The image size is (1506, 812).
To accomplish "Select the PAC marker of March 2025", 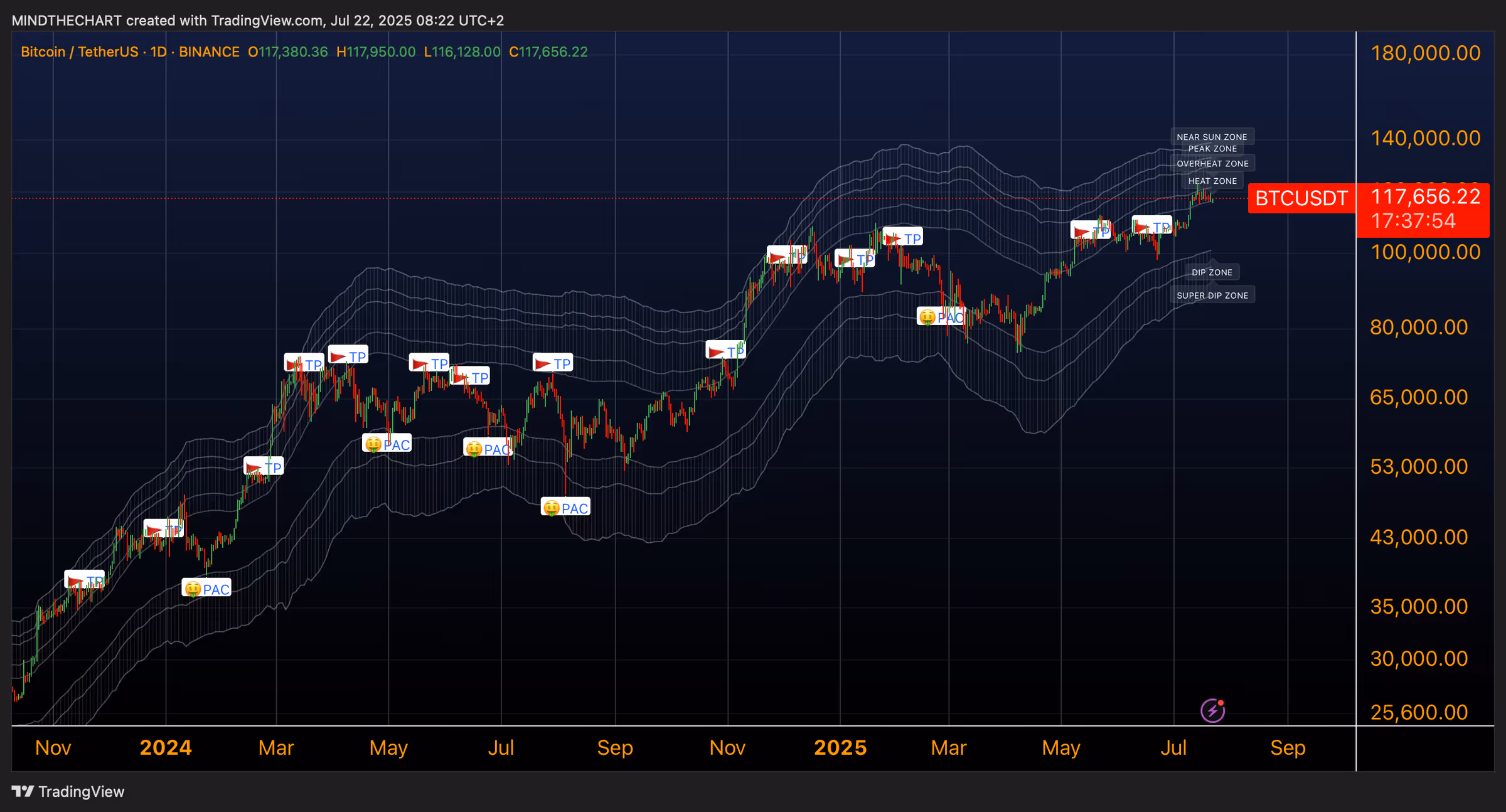I will pos(941,316).
